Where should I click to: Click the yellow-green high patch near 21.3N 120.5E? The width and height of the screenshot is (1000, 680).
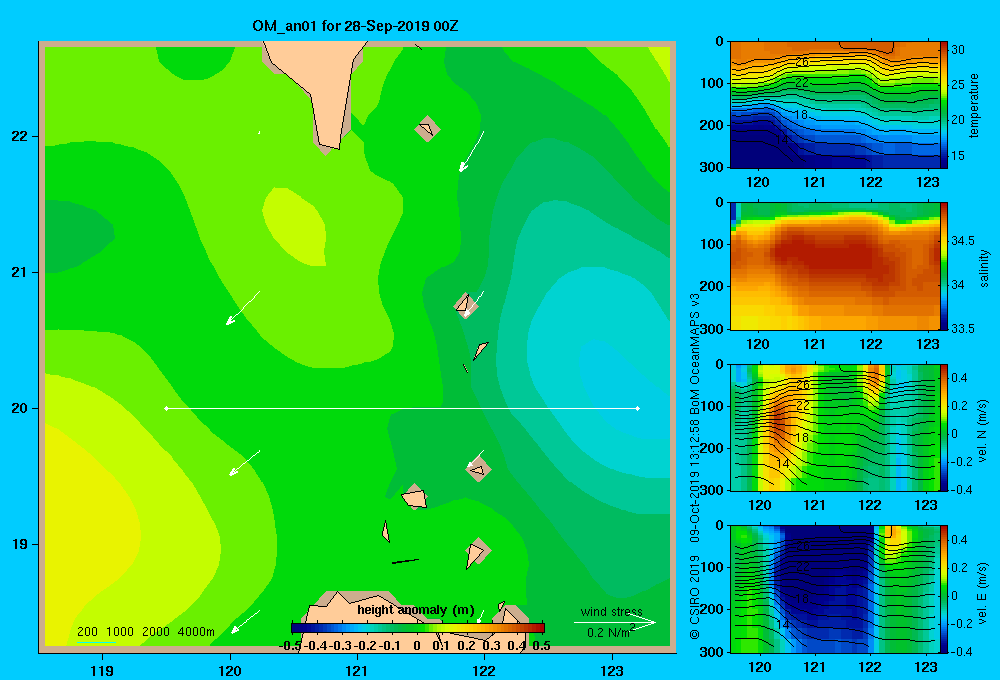[x=295, y=226]
